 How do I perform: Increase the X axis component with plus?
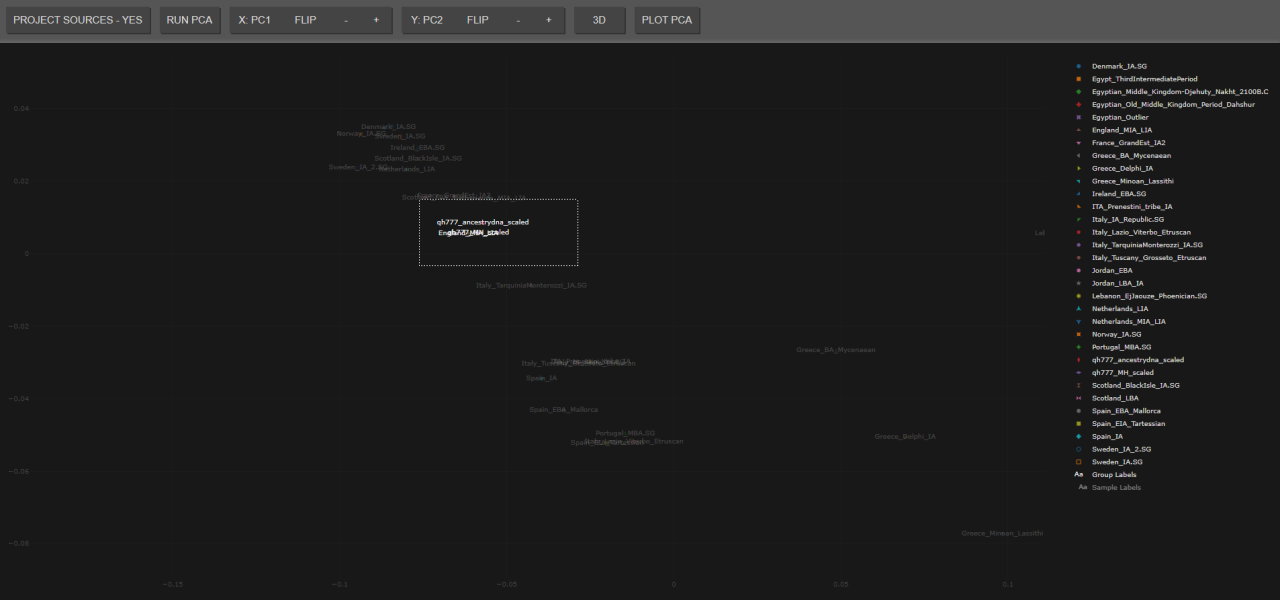(376, 20)
